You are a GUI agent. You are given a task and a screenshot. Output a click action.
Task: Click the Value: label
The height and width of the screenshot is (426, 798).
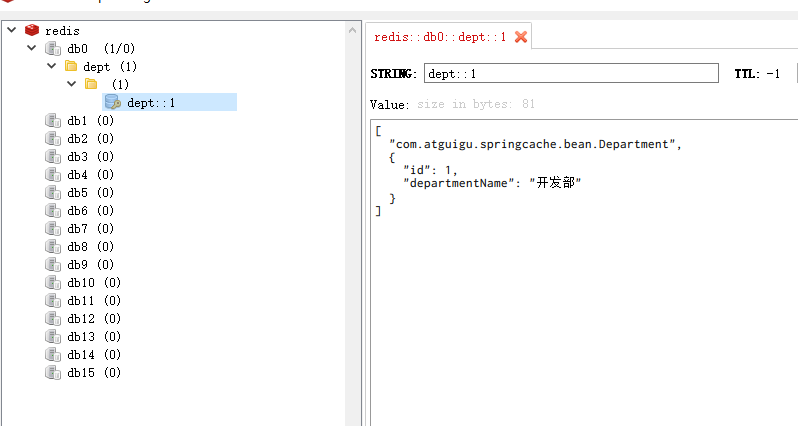point(389,104)
